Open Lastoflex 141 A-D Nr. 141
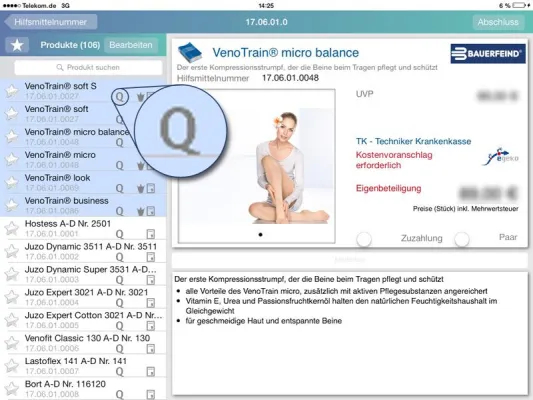This screenshot has height=400, width=533. [x=76, y=361]
